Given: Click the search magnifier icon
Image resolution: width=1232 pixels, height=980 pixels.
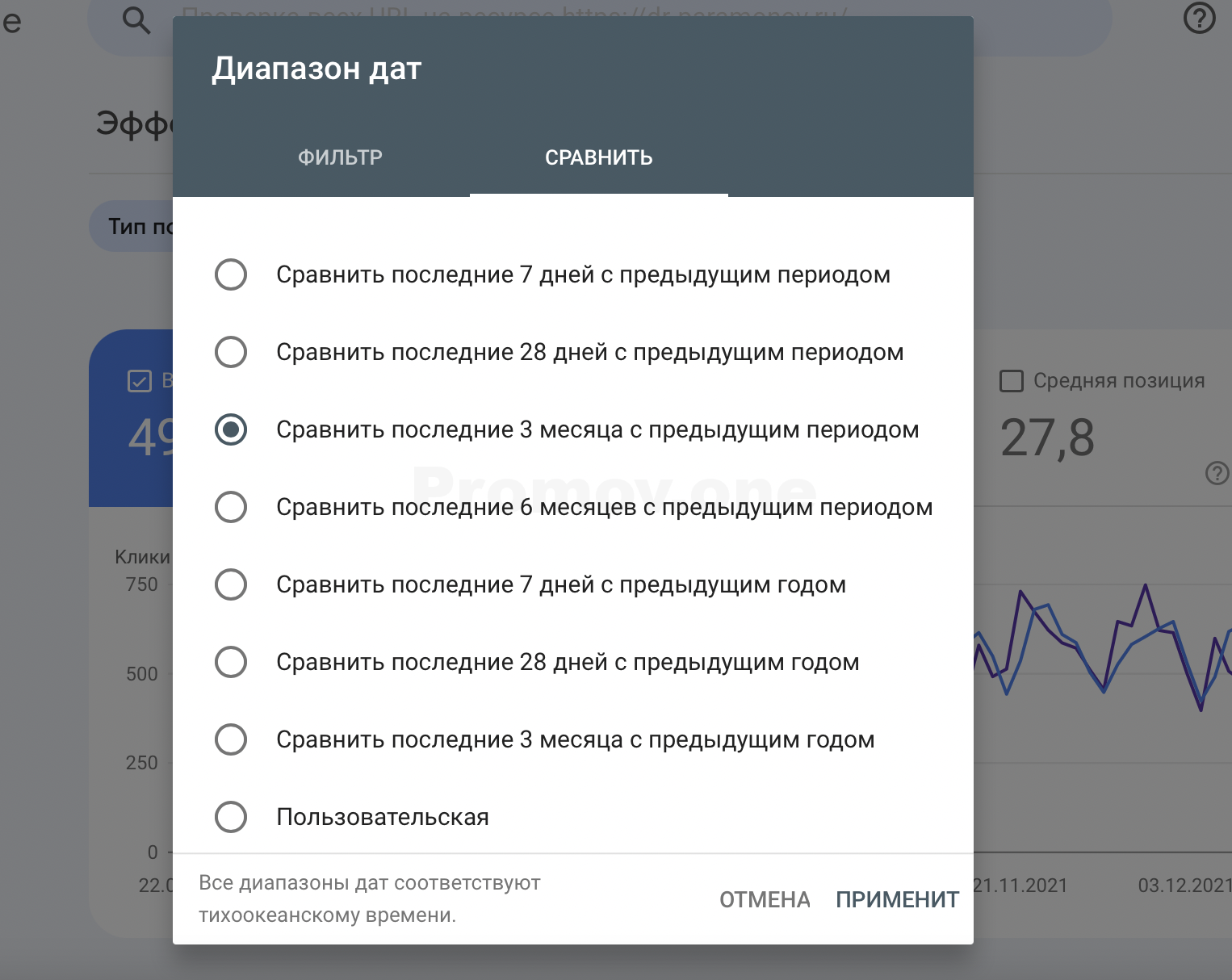Looking at the screenshot, I should [x=136, y=20].
